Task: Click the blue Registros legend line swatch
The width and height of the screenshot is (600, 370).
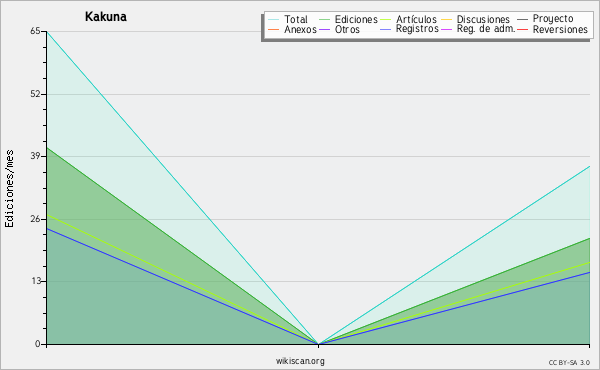Action: (385, 29)
